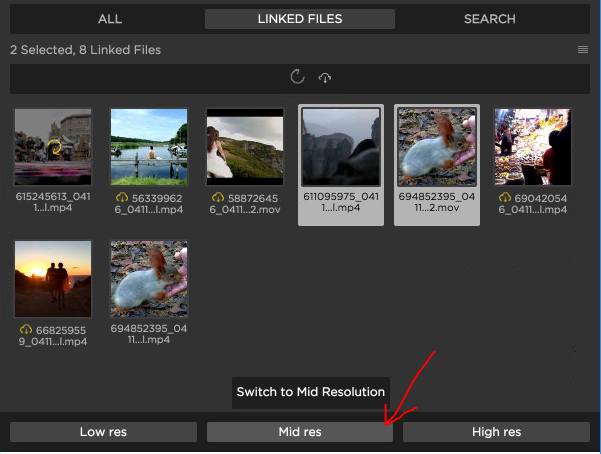This screenshot has width=601, height=454.
Task: Select the squirrel 694852395 .mp4 thumbnail
Action: [x=149, y=279]
